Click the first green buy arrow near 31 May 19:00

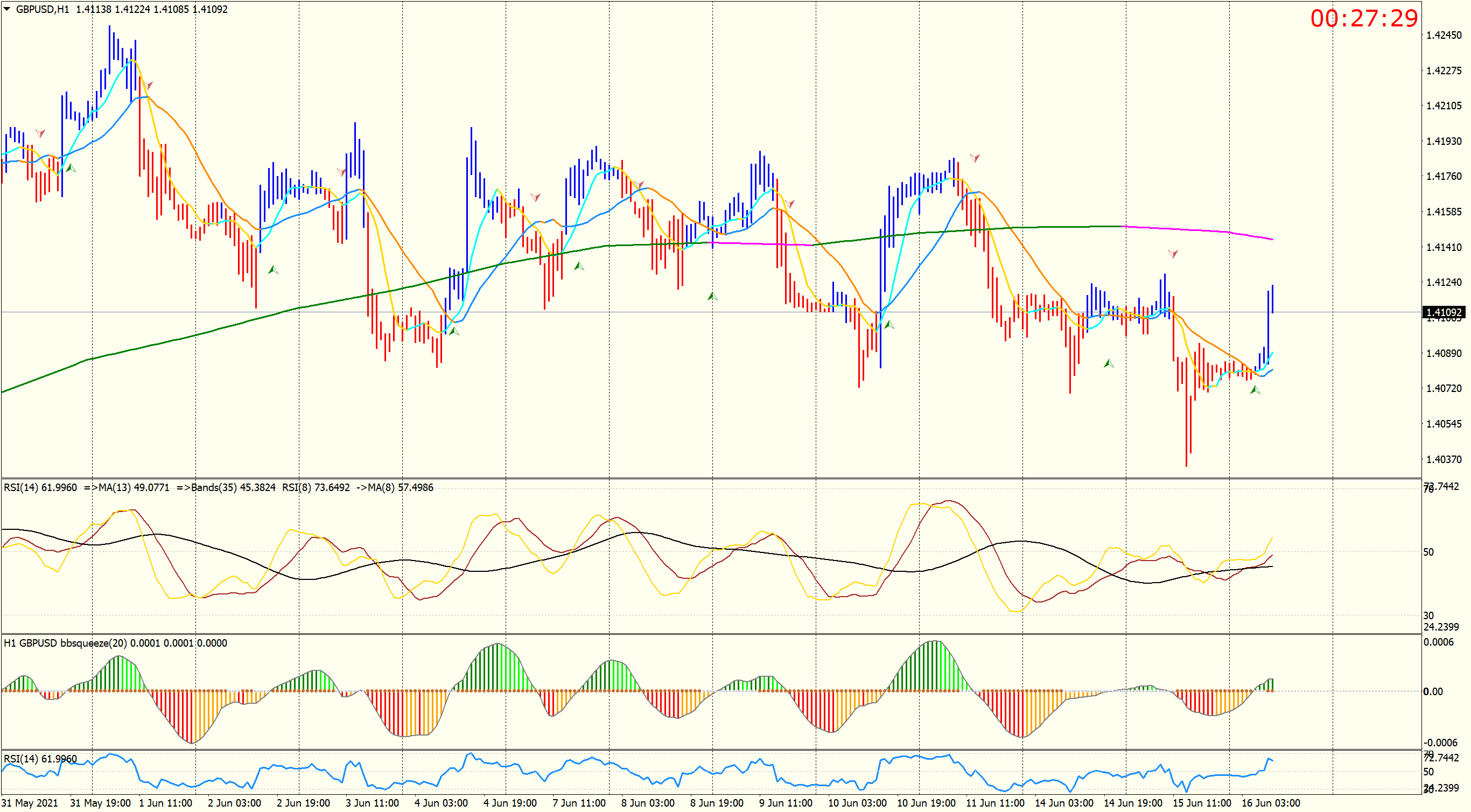(71, 168)
